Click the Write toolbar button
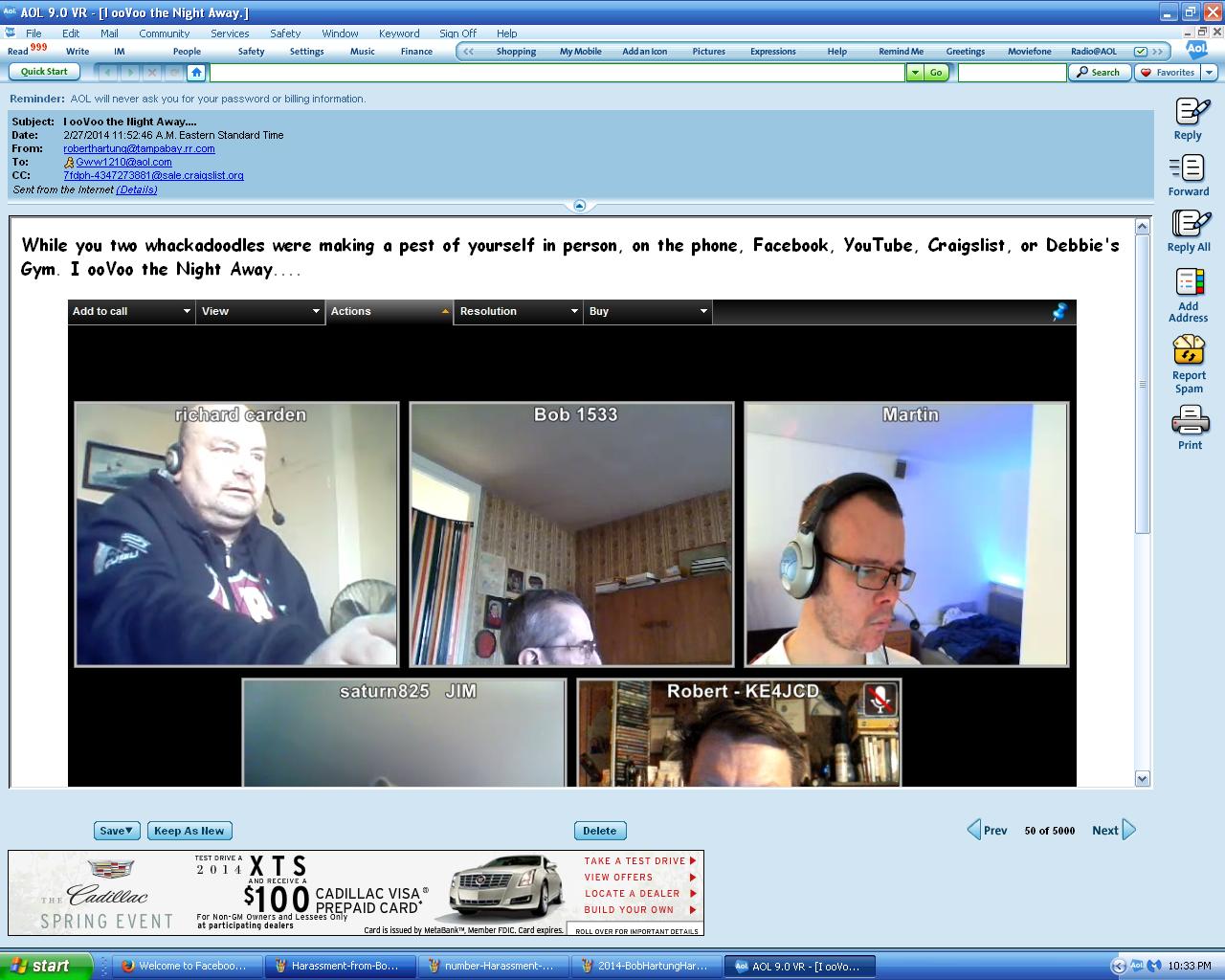Image resolution: width=1225 pixels, height=980 pixels. (78, 52)
